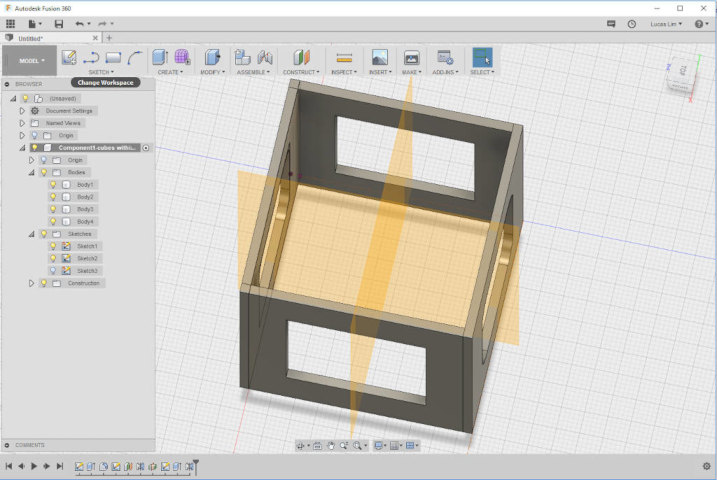Click the Offset Plane construct icon
The height and width of the screenshot is (480, 717).
coord(301,58)
